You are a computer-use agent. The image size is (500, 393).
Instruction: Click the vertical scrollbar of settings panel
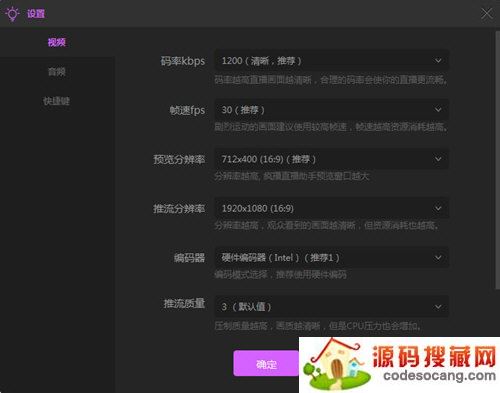(498, 160)
